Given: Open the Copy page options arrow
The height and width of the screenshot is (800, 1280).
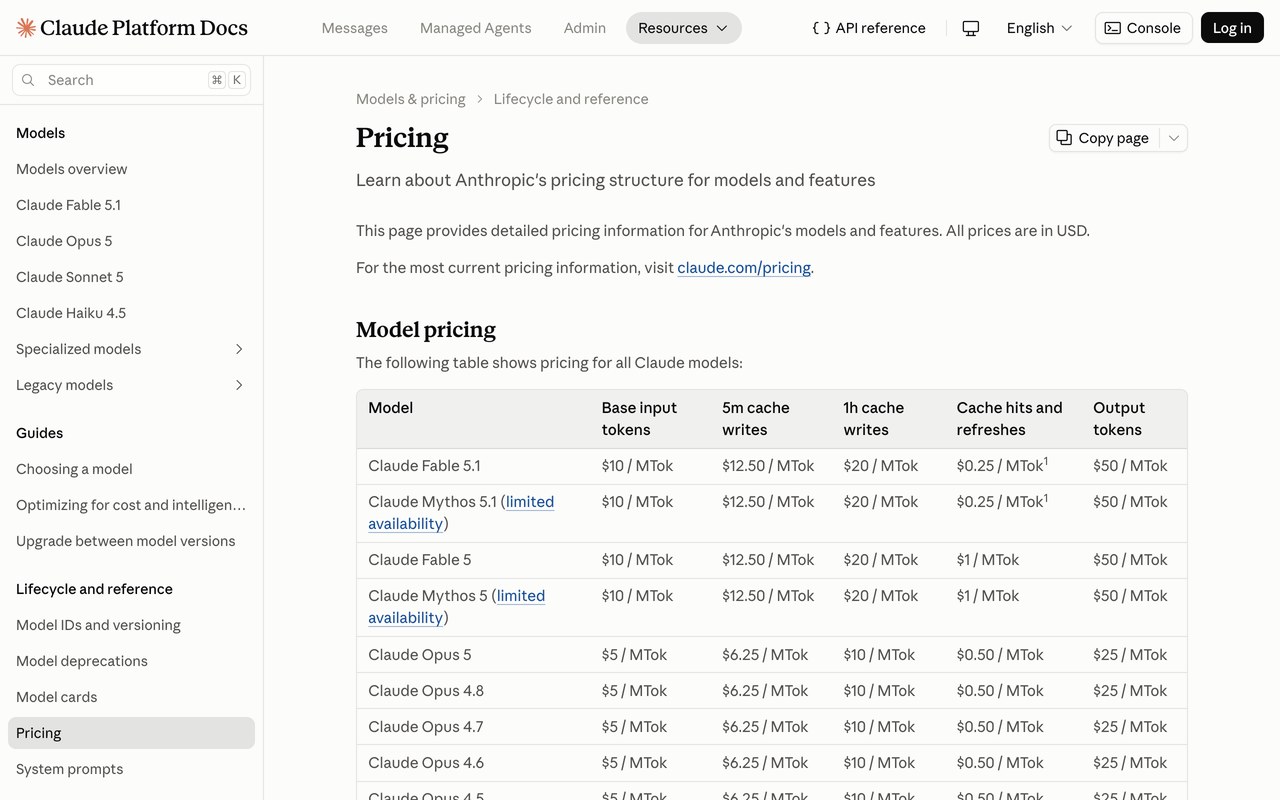Looking at the screenshot, I should [1174, 138].
